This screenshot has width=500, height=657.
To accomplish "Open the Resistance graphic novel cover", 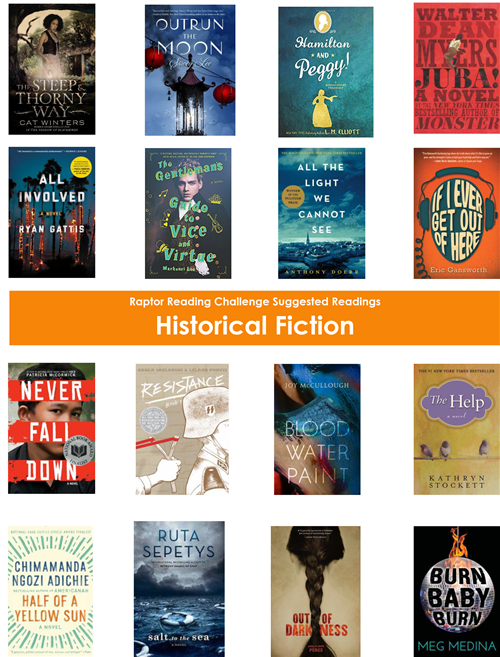I will coord(182,429).
